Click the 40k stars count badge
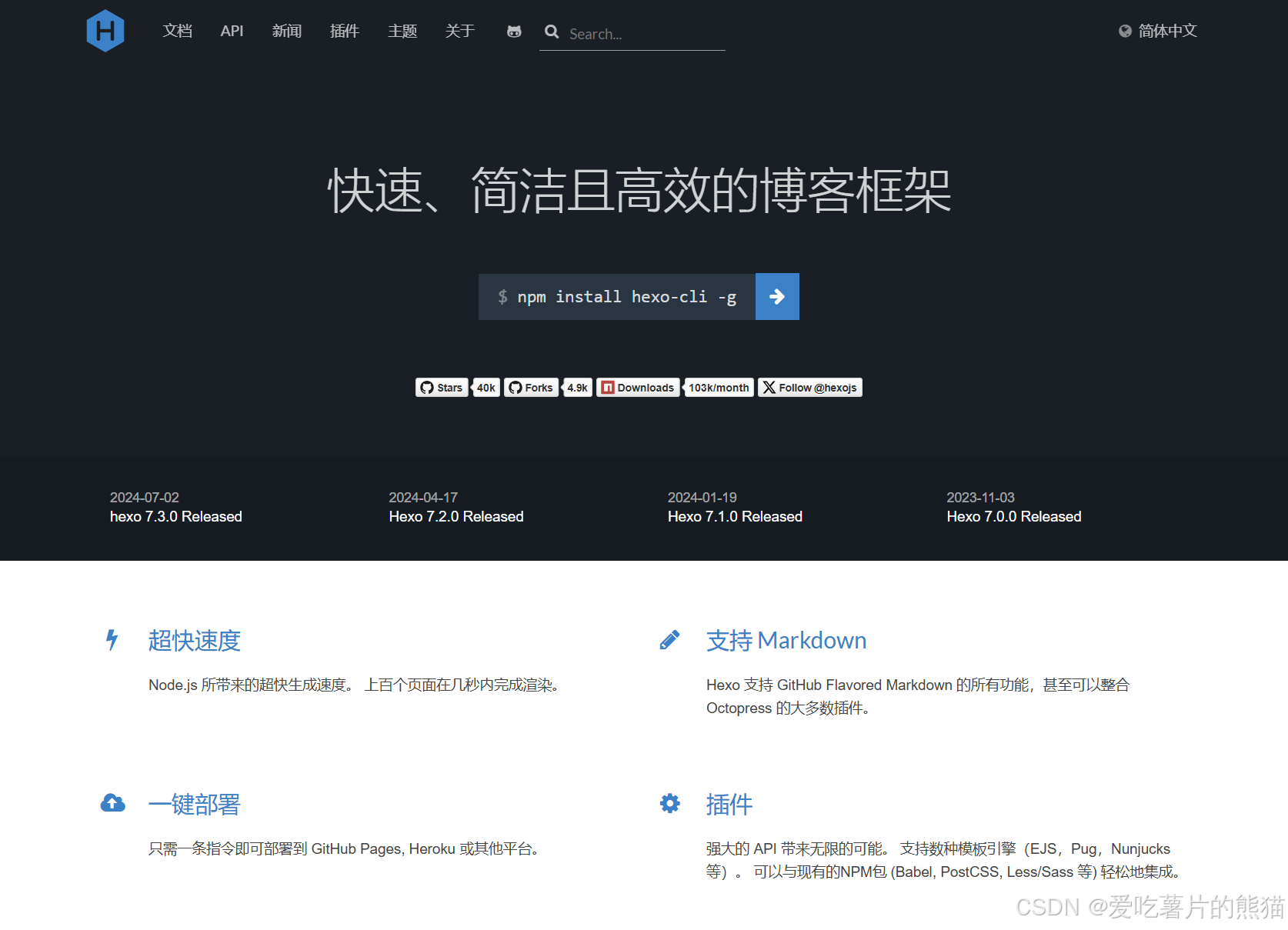This screenshot has height=930, width=1288. tap(486, 388)
